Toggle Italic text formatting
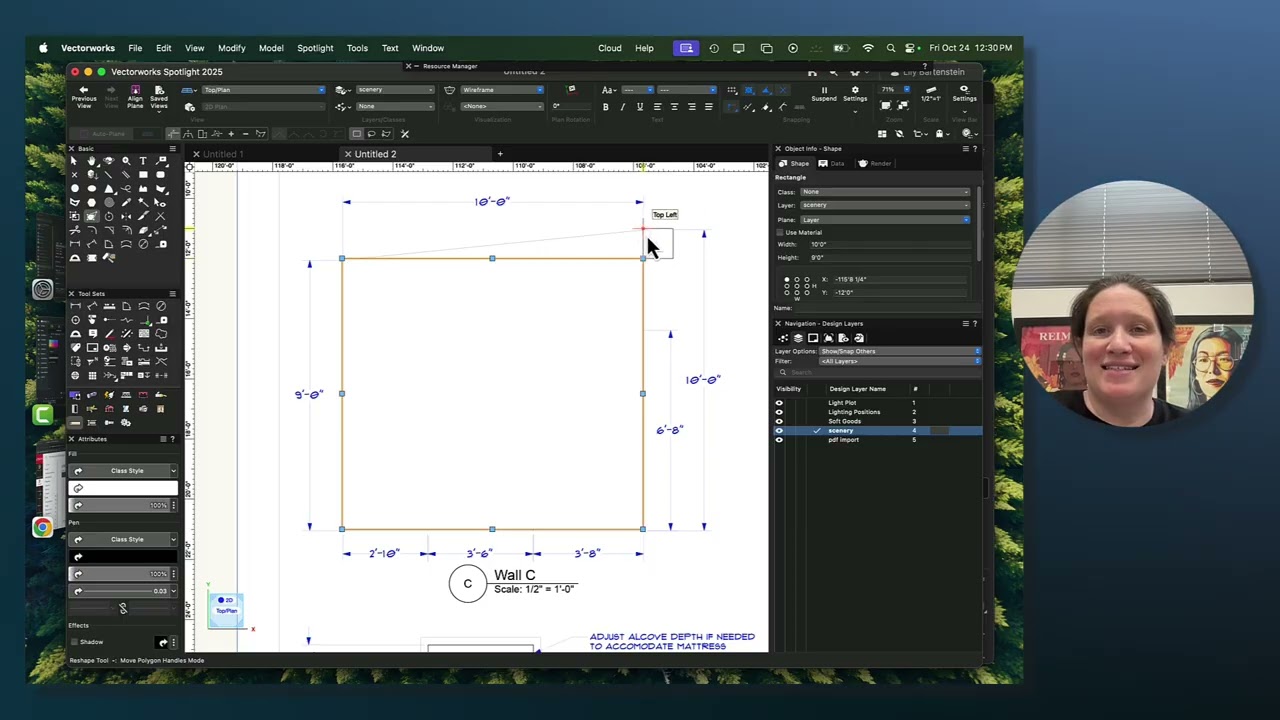 coord(623,107)
